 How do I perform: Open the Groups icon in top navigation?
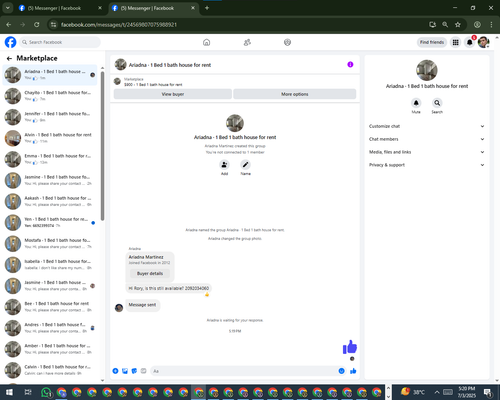[x=287, y=42]
